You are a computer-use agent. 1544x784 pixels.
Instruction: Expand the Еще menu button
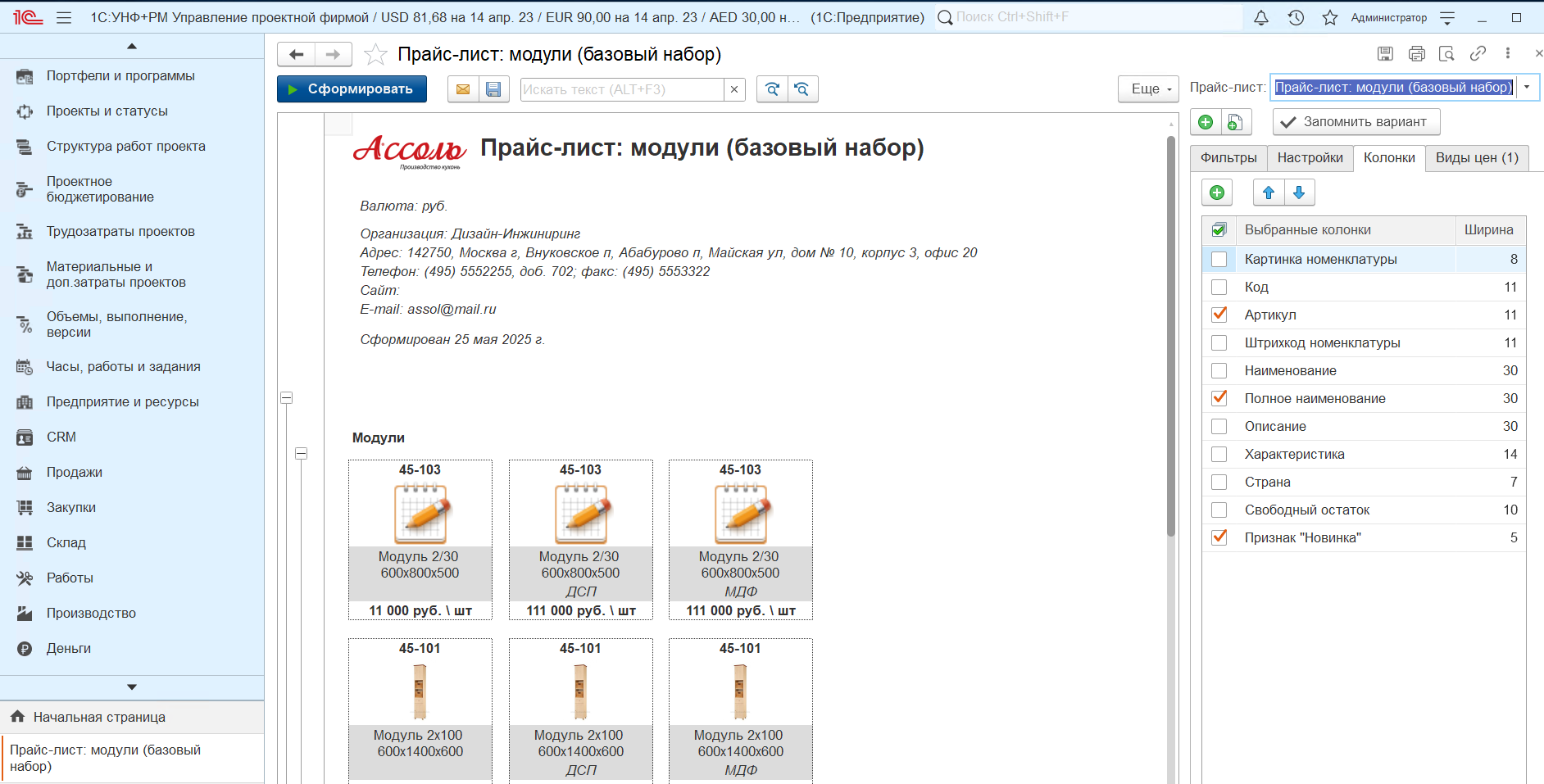1149,88
